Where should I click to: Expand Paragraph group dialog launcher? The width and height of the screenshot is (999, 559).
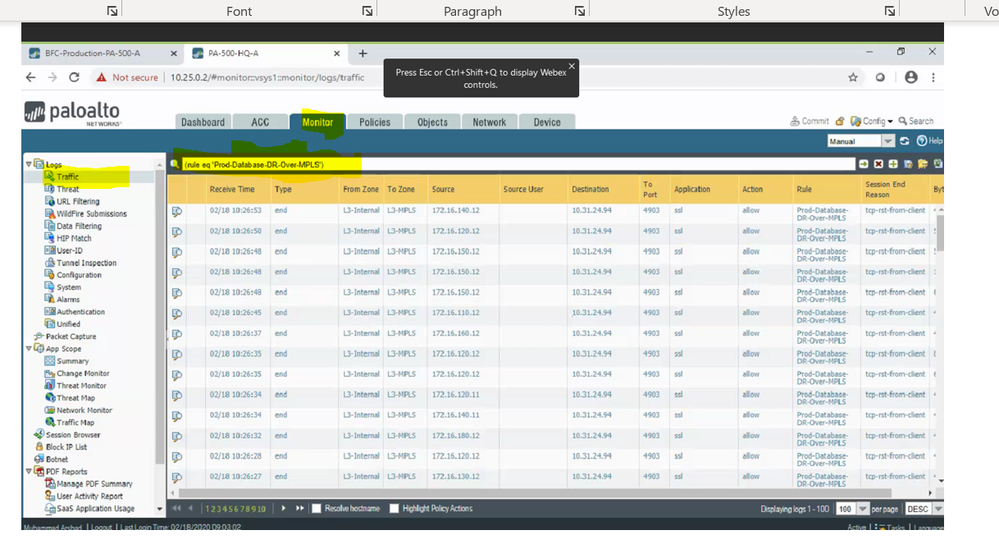[579, 11]
